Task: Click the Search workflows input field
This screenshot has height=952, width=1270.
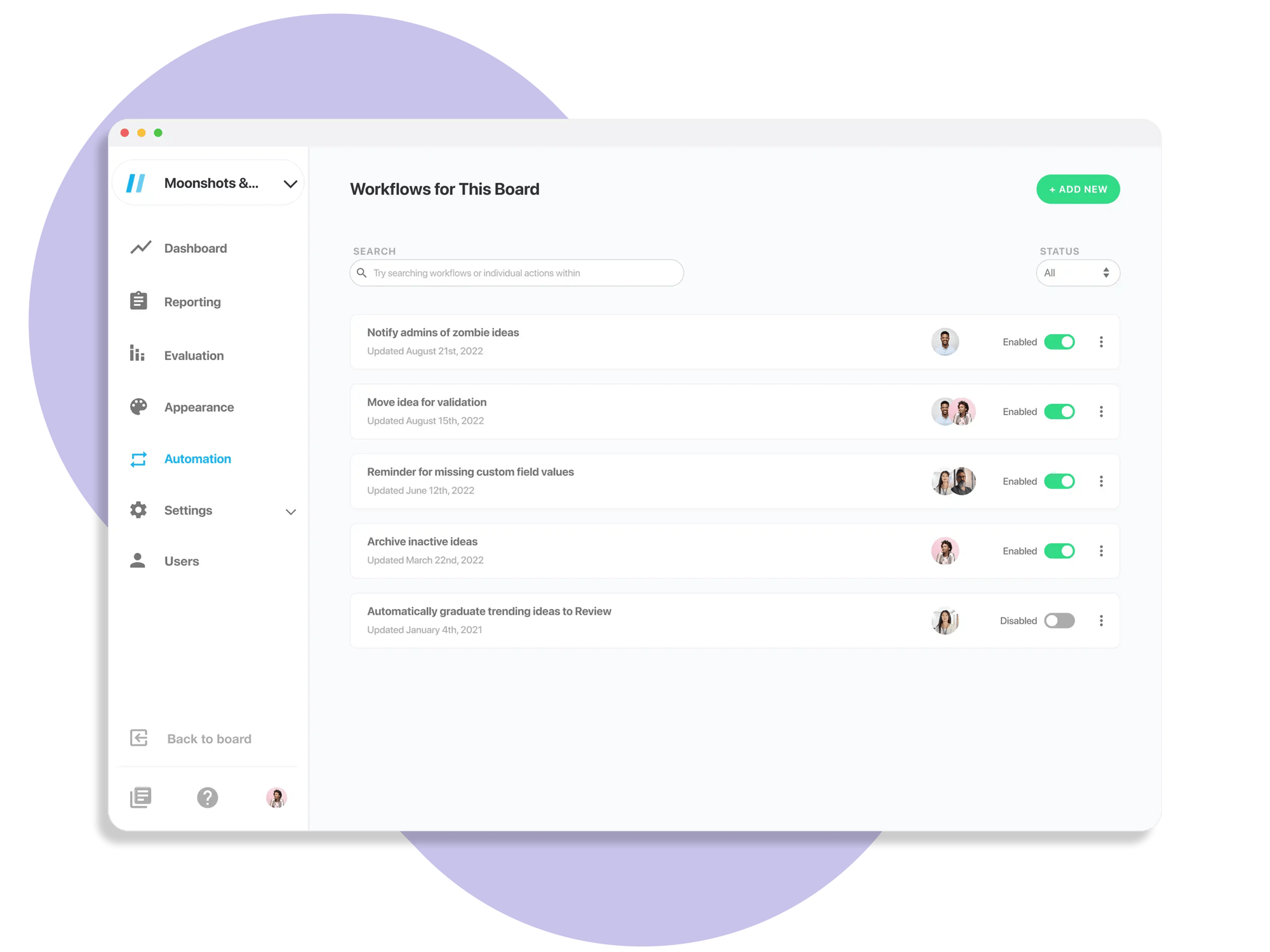Action: coord(517,272)
